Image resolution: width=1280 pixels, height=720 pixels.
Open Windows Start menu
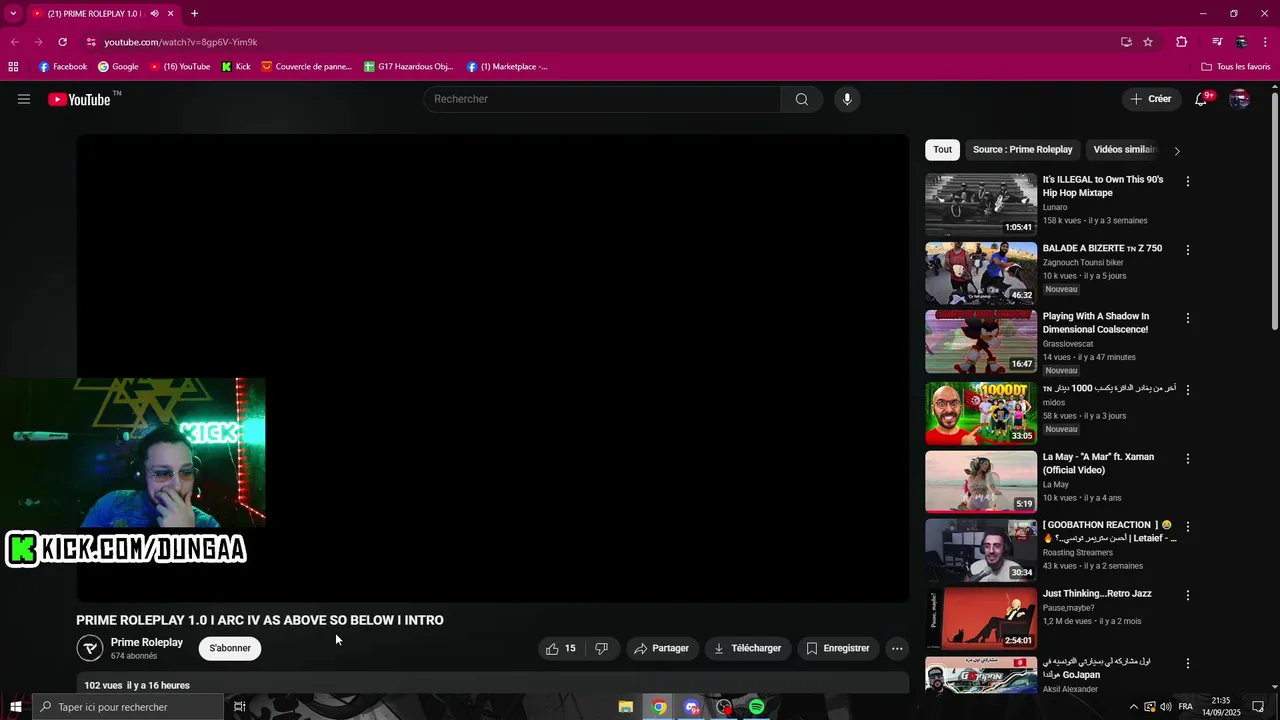(15, 707)
